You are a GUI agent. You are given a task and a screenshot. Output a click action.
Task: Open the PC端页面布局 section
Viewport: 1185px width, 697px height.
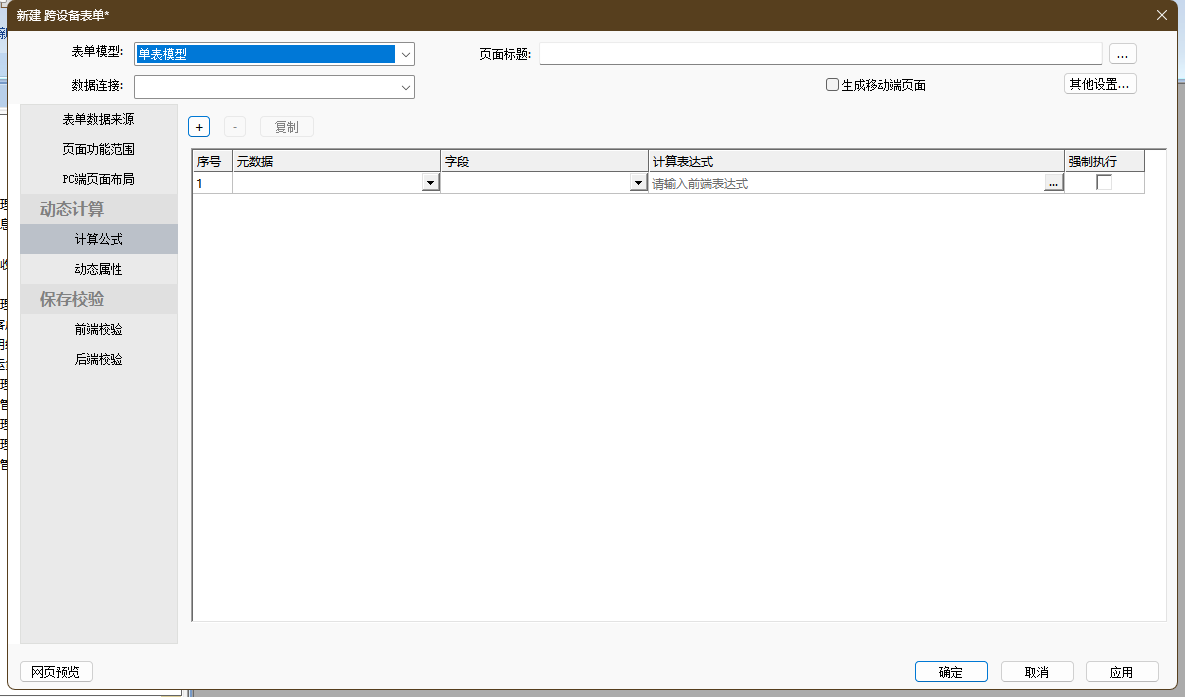pyautogui.click(x=98, y=179)
